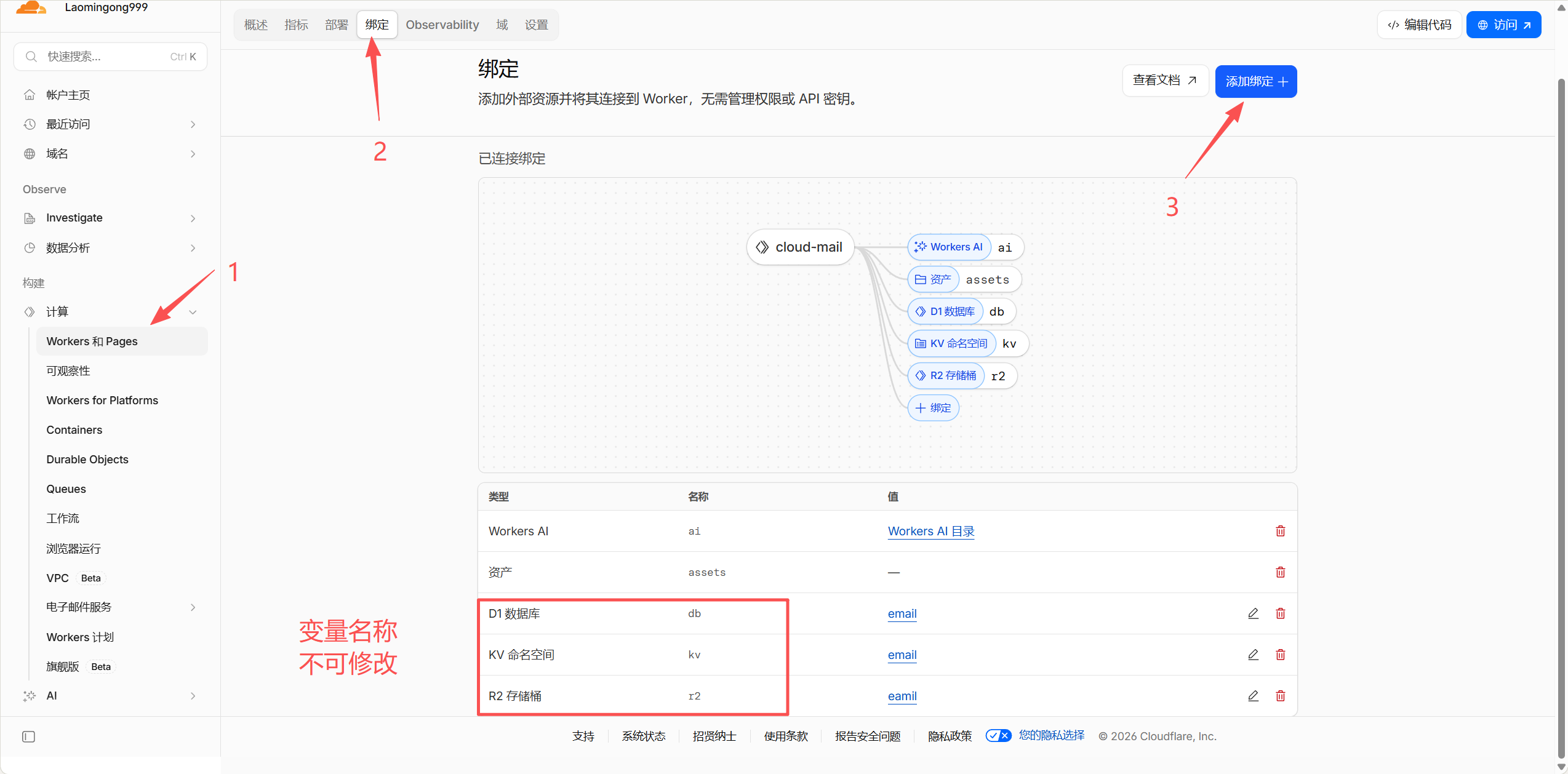Edit the KV 命名空间 kv binding
This screenshot has height=774, width=1568.
(x=1253, y=655)
